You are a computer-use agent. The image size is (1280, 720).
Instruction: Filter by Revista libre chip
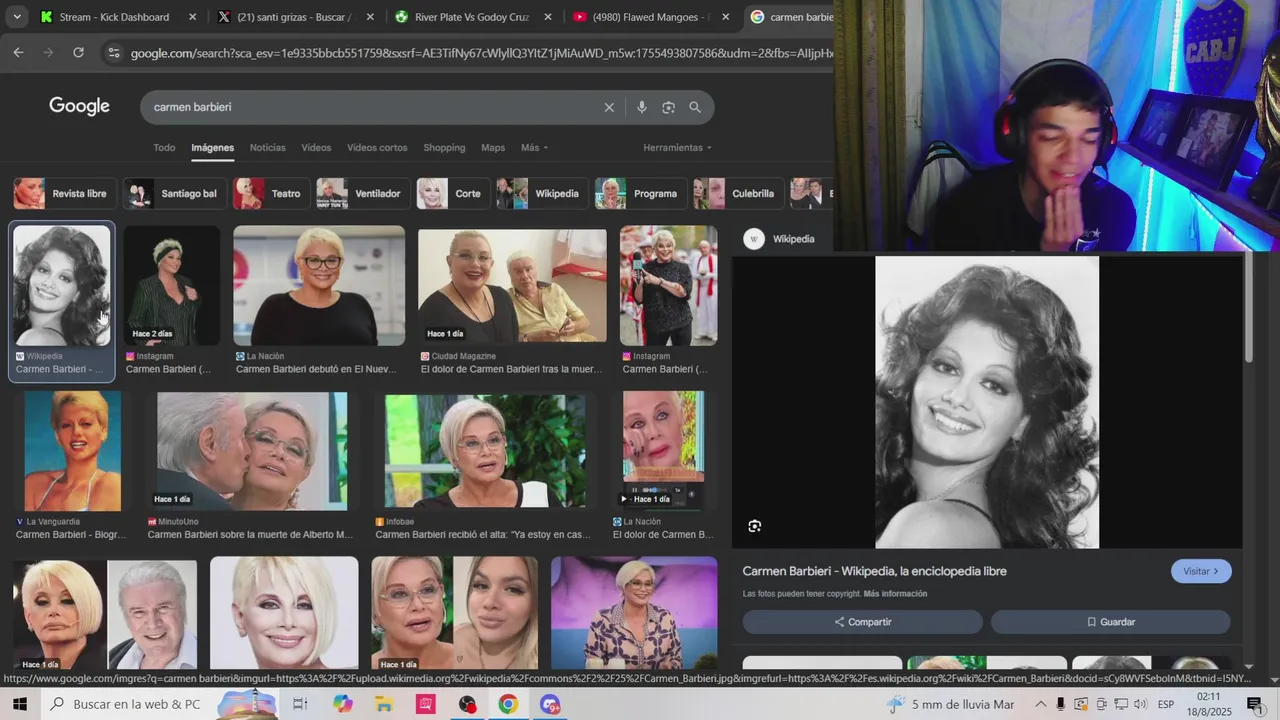(x=65, y=194)
